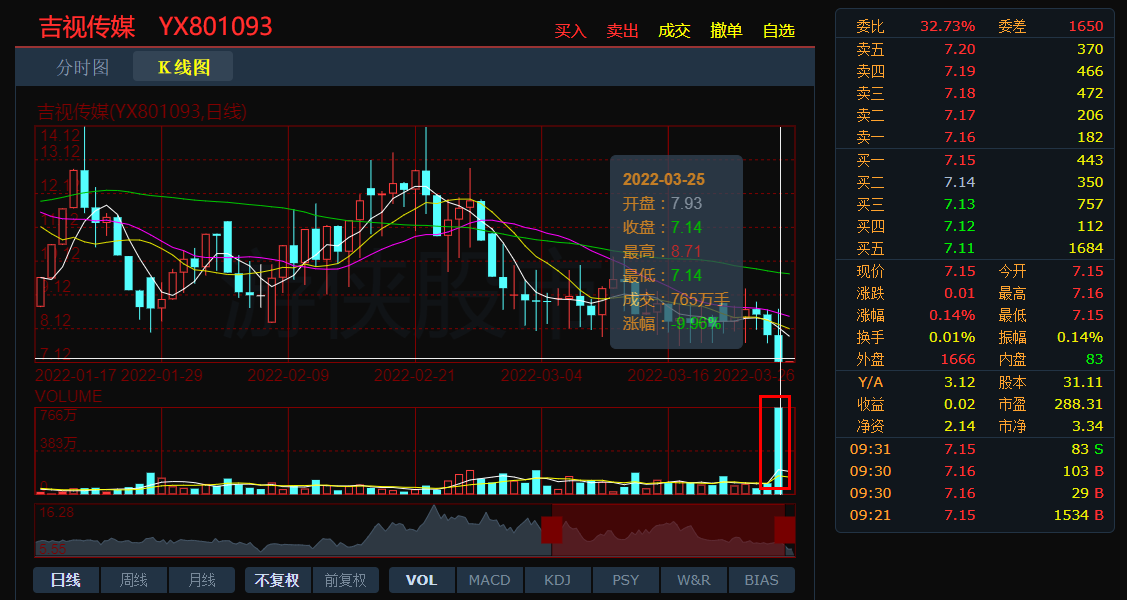
Task: Click the 卖一 price 7.16
Action: (x=960, y=137)
